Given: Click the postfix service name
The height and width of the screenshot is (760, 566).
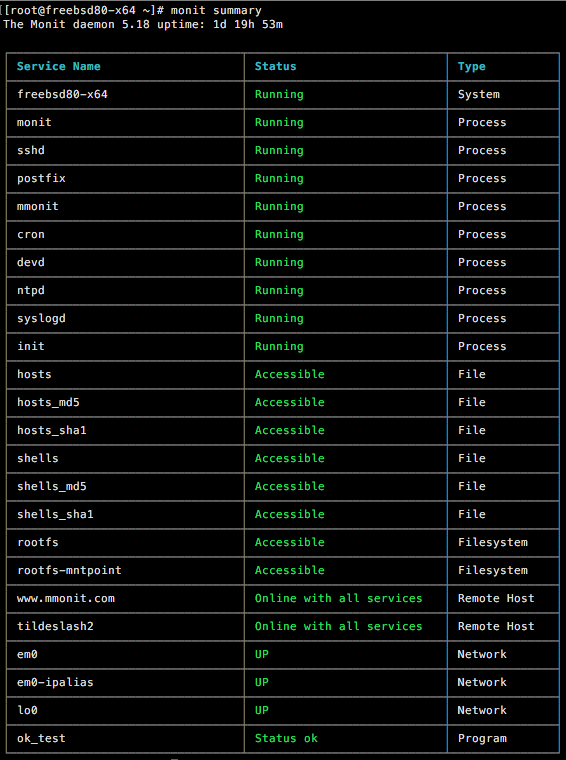Looking at the screenshot, I should point(41,178).
